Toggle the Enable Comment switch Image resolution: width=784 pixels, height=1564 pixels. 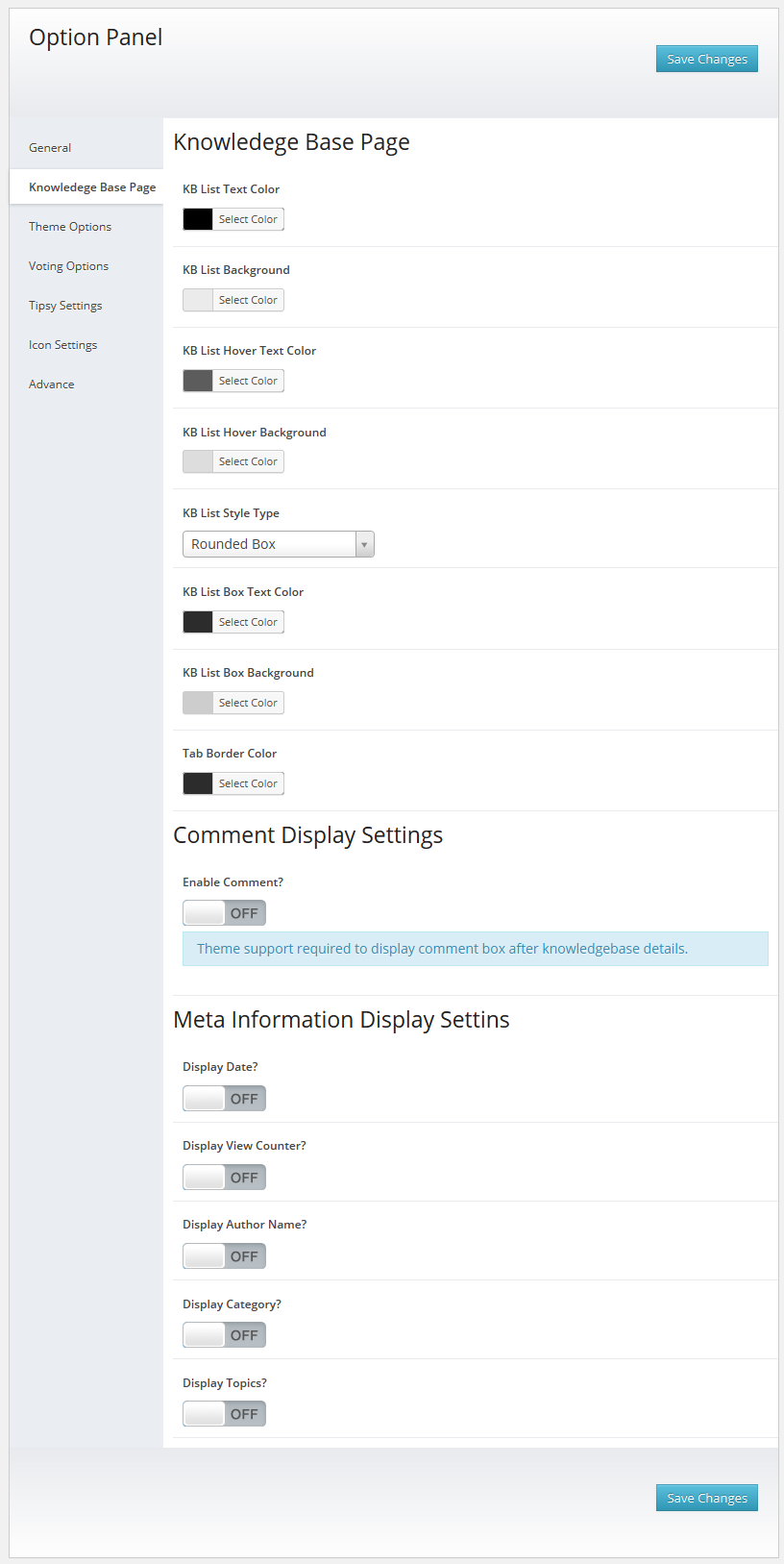224,913
